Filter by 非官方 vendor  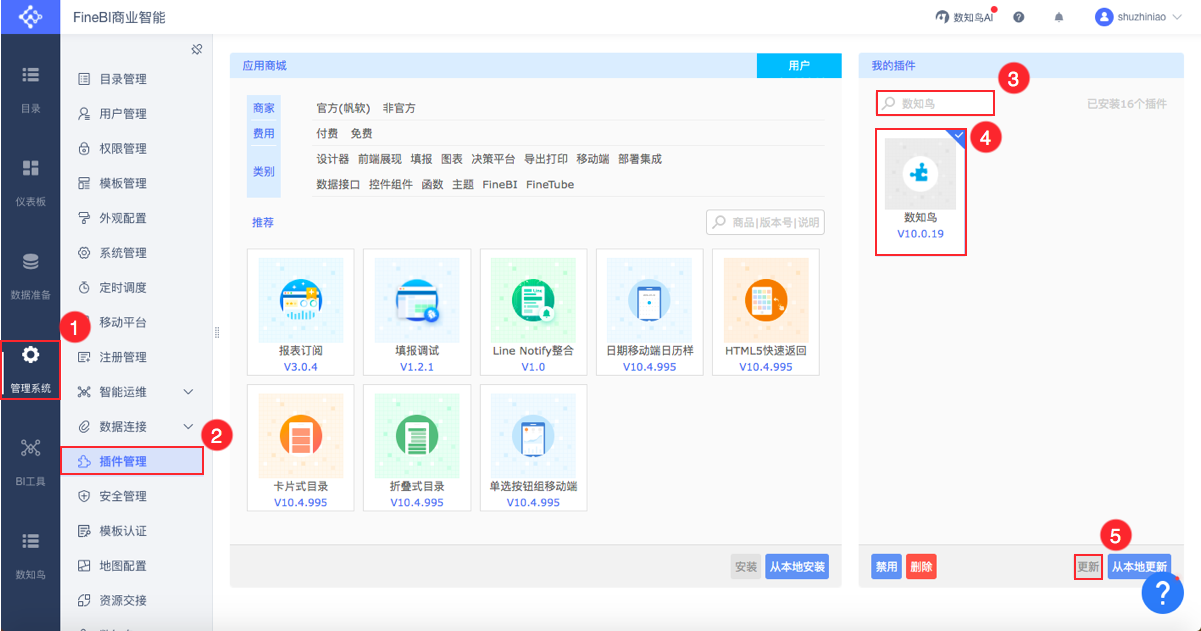[x=399, y=108]
